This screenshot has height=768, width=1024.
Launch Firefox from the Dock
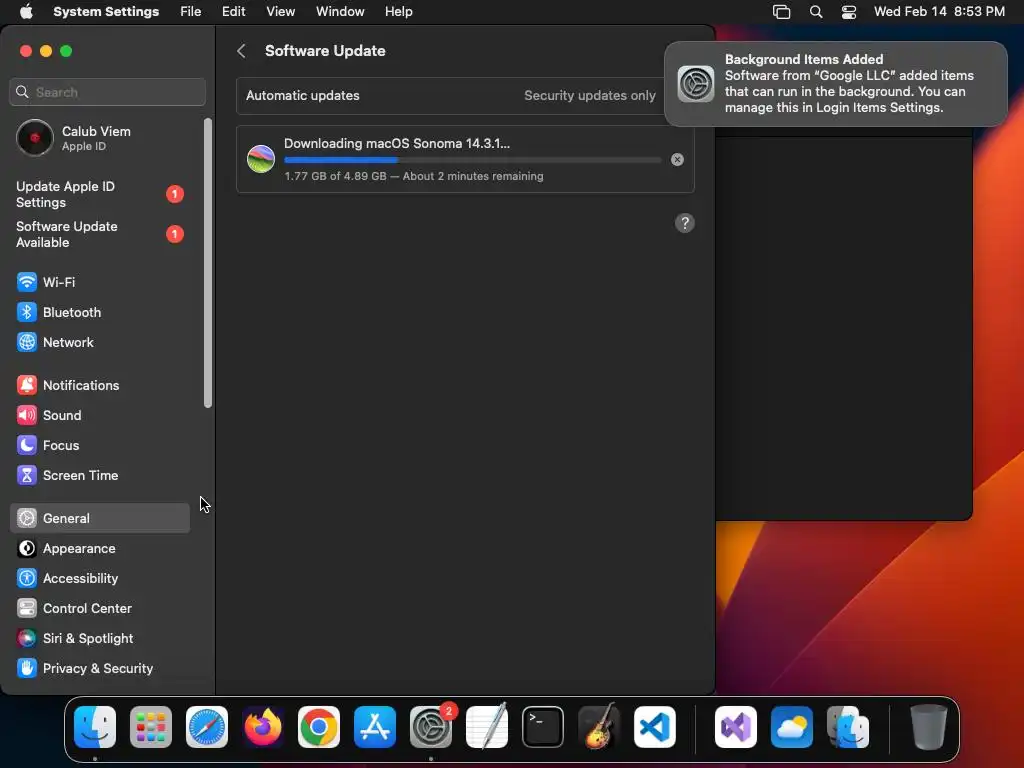click(263, 727)
